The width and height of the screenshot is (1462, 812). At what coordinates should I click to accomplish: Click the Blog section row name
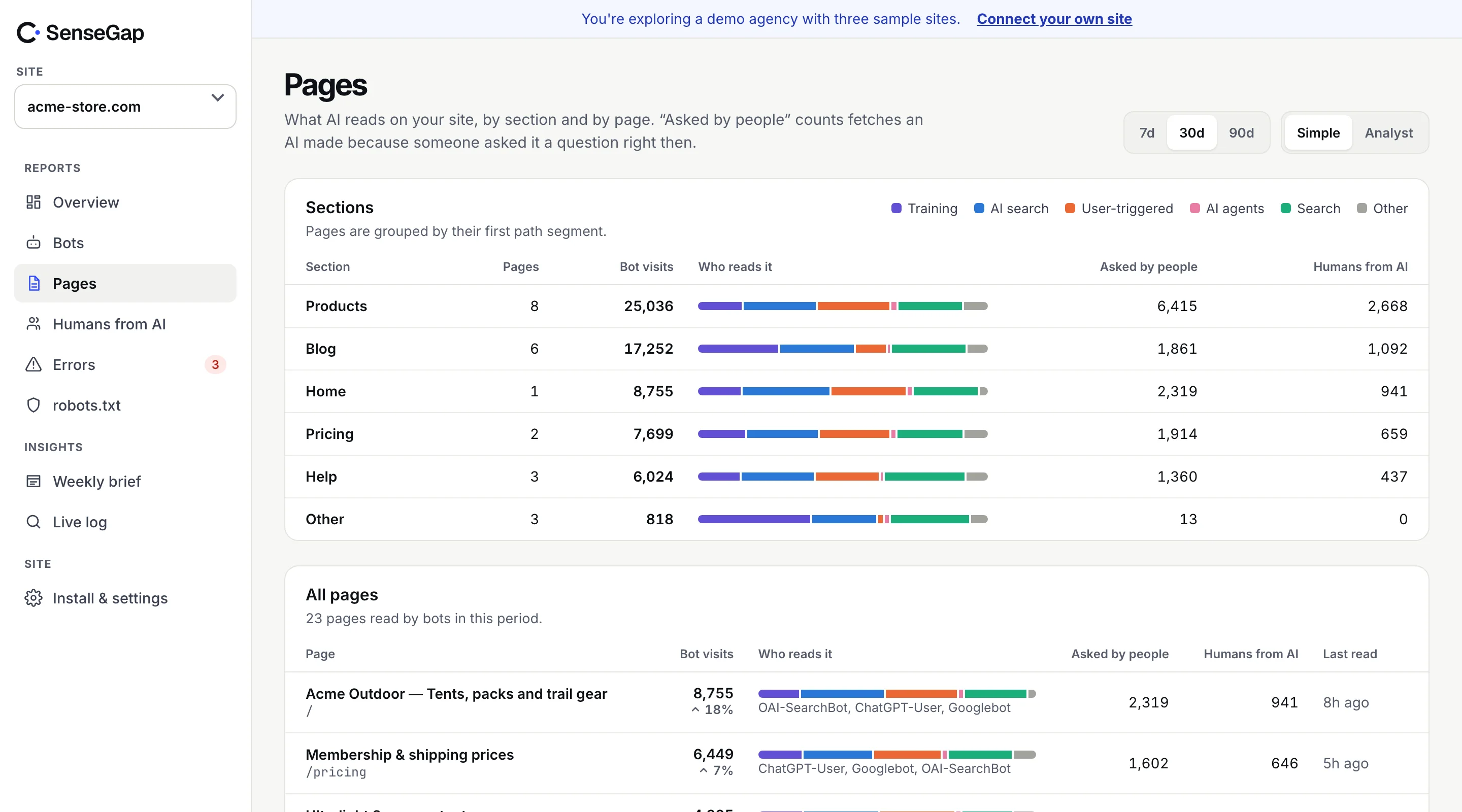321,349
